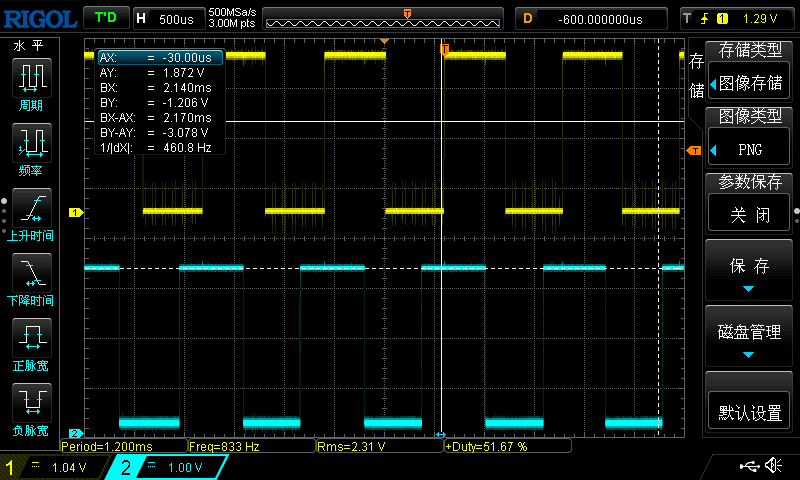The image size is (800, 480).
Task: Click the 1/|dX| 460.8 Hz value
Action: 187,148
